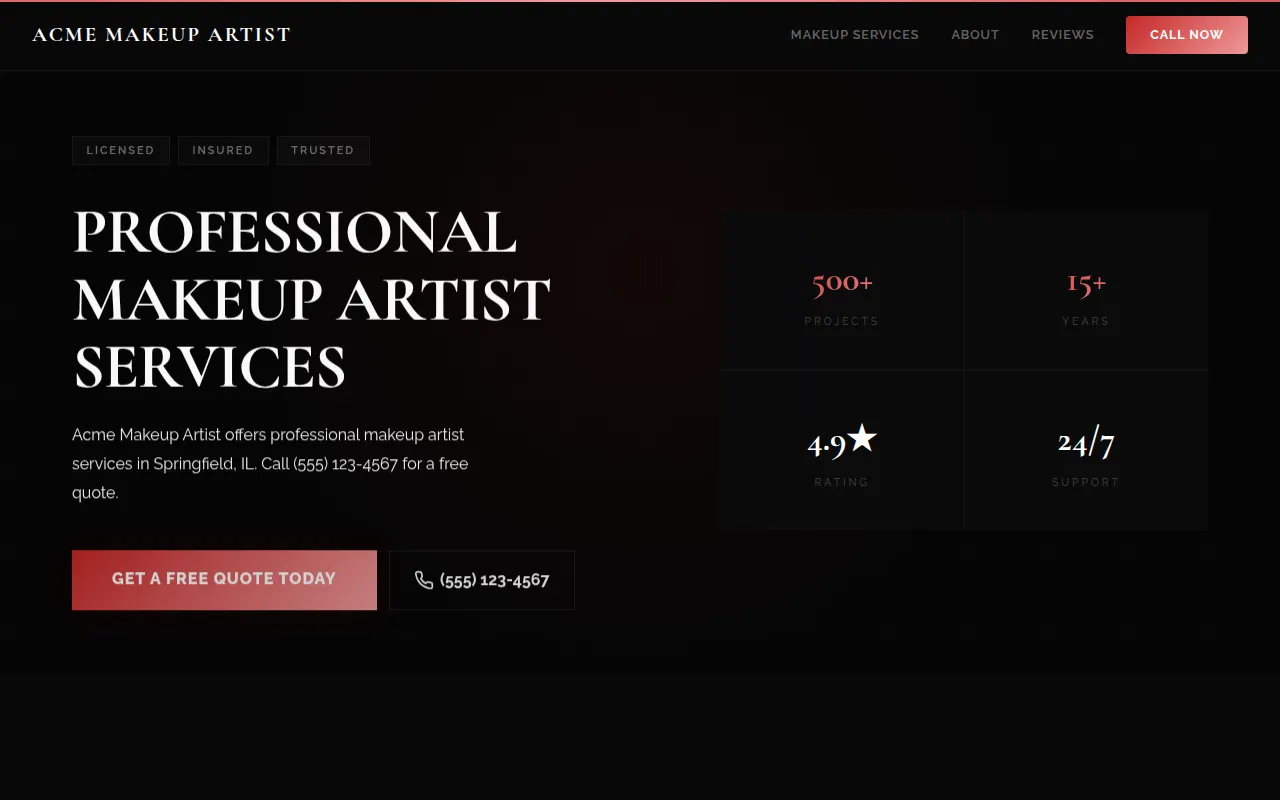Click the 500+ PROJECTS stat card
This screenshot has height=800, width=1280.
tap(842, 290)
